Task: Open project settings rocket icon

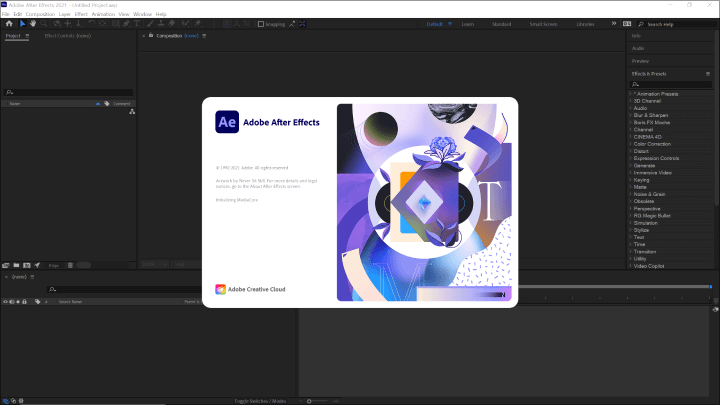Action: tap(37, 265)
